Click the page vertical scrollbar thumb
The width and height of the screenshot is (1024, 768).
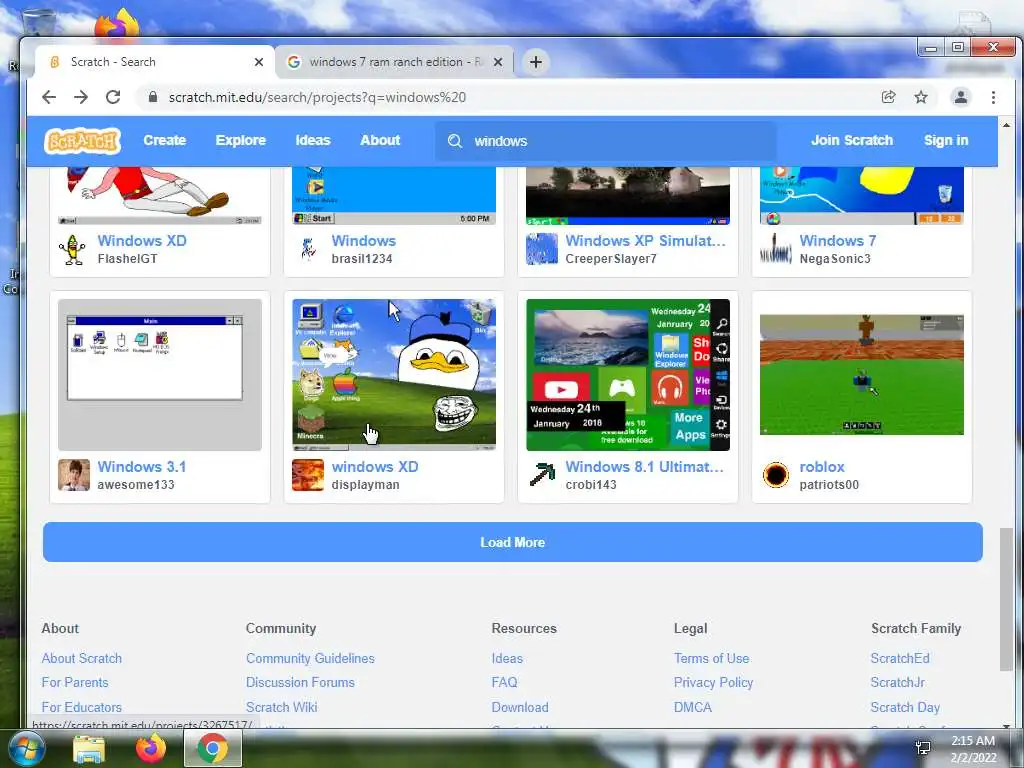(1006, 600)
